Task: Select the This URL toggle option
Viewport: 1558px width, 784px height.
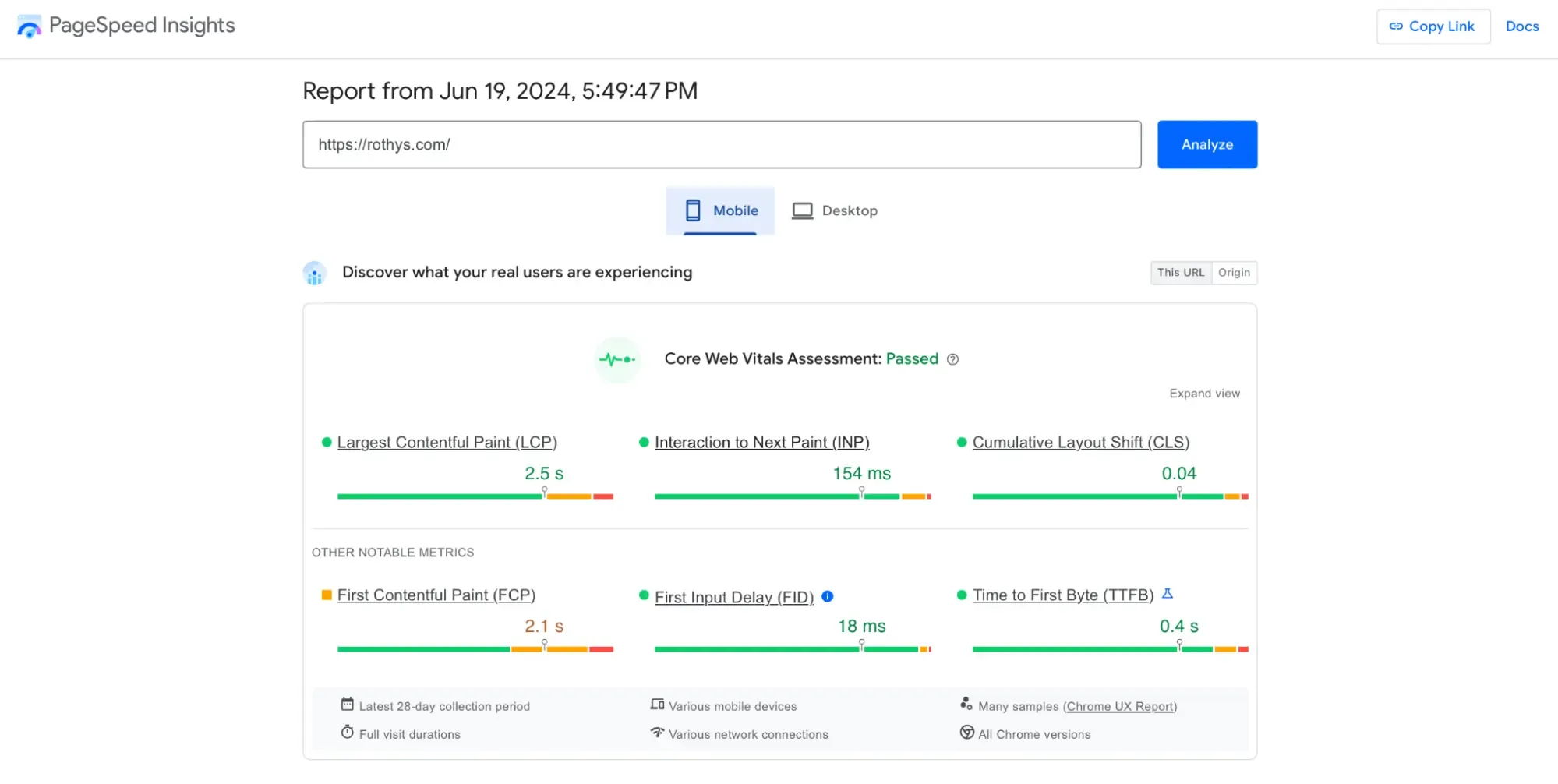Action: click(1181, 273)
